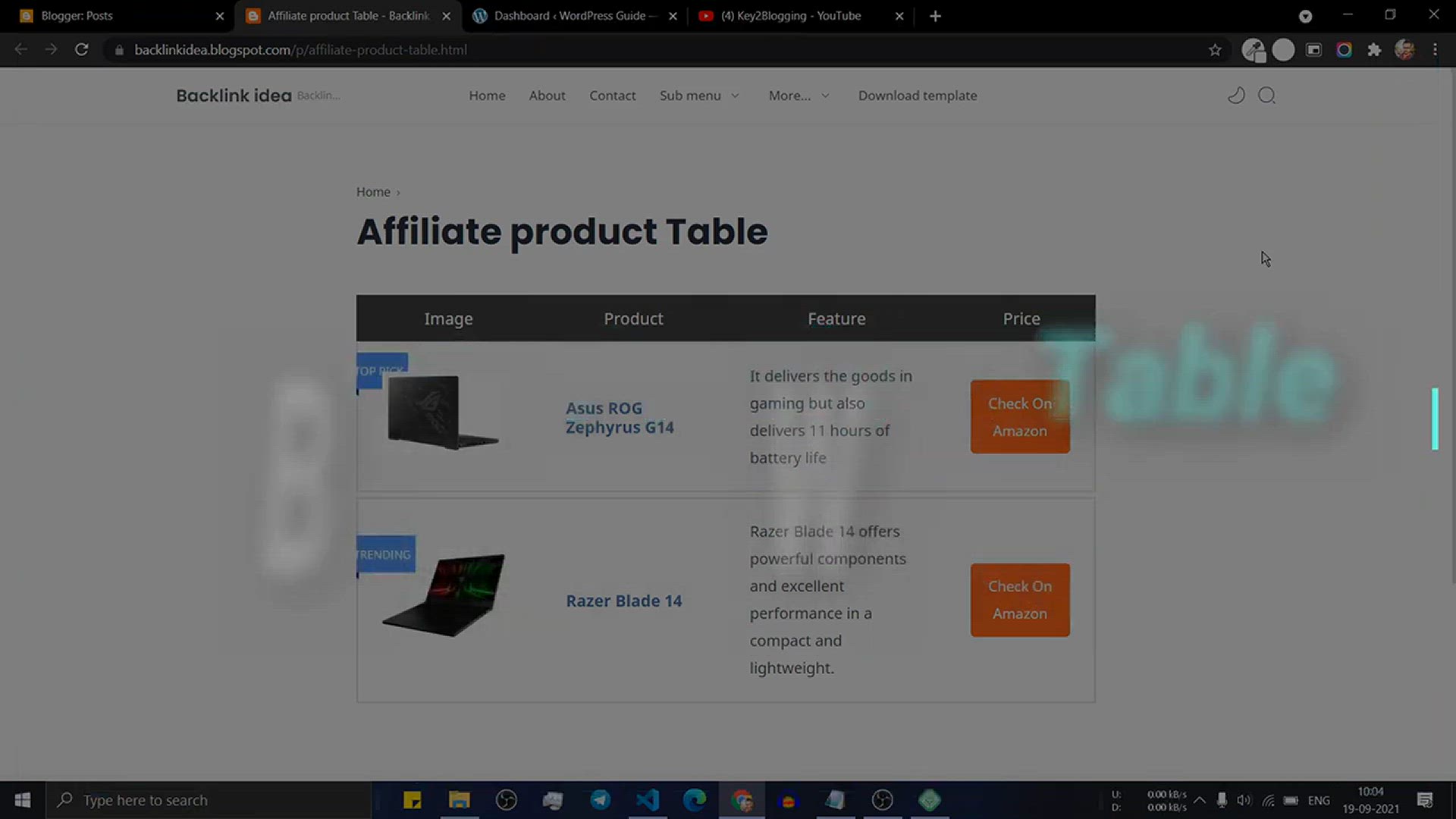This screenshot has height=819, width=1456.
Task: Open the site search icon
Action: pyautogui.click(x=1266, y=96)
